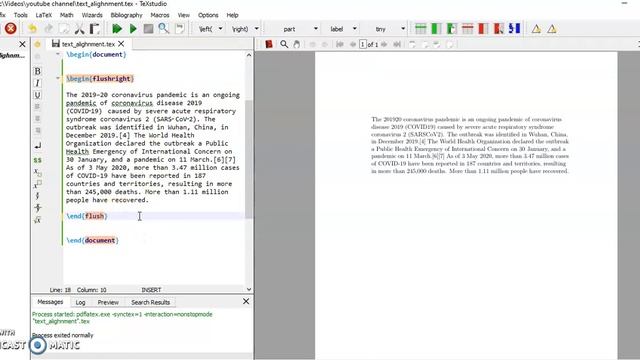This screenshot has width=640, height=360.
Task: Open the Help menu
Action: (x=232, y=15)
